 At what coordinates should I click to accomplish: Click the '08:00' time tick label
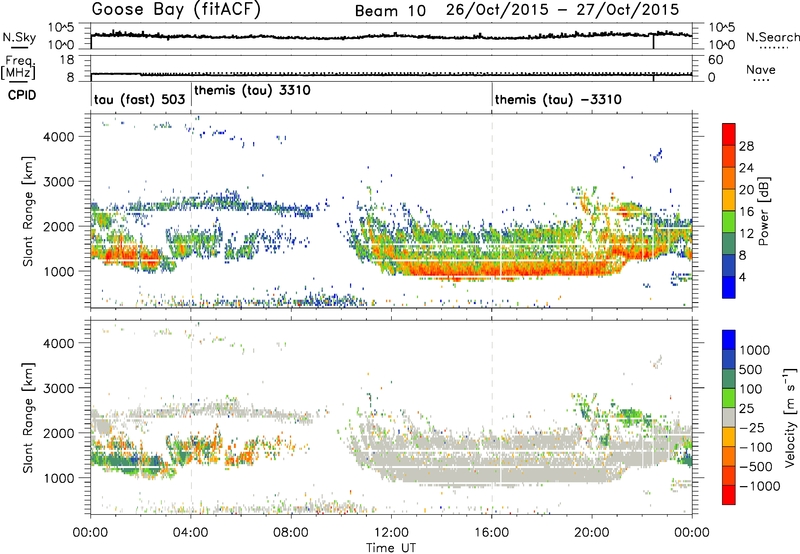pos(291,533)
